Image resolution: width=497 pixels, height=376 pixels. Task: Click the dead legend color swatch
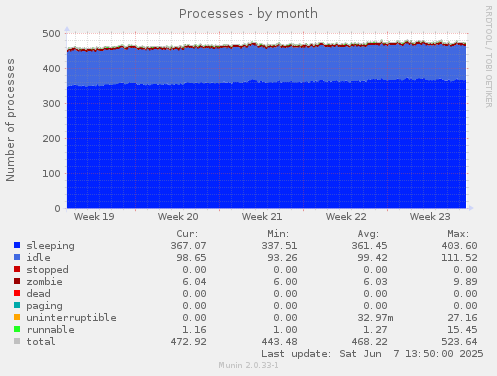coord(17,293)
